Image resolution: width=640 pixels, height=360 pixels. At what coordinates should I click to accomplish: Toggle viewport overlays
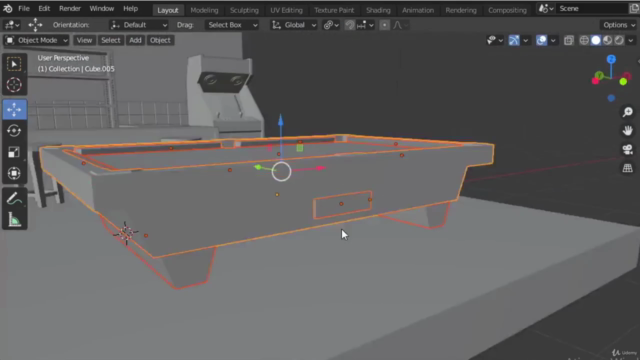[541, 40]
